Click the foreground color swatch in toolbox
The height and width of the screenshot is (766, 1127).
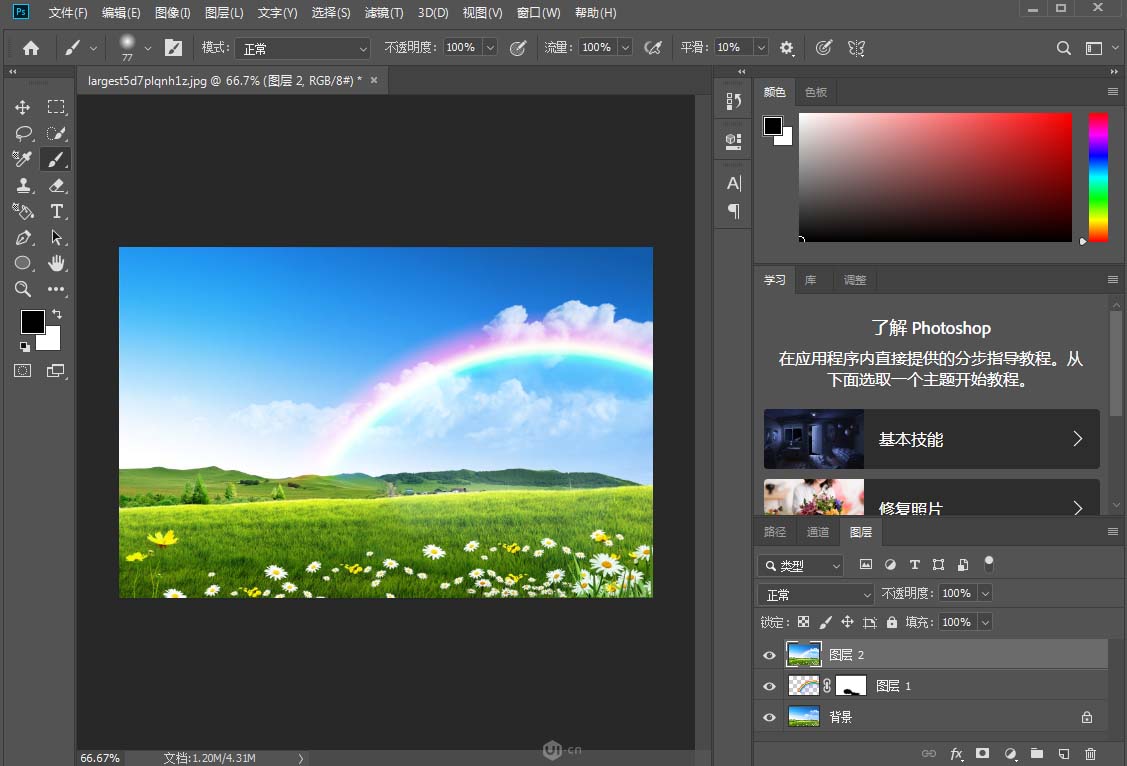32,322
